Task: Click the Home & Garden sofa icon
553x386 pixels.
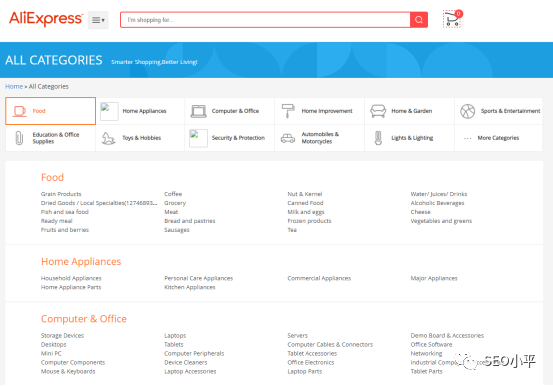Action: coord(378,111)
